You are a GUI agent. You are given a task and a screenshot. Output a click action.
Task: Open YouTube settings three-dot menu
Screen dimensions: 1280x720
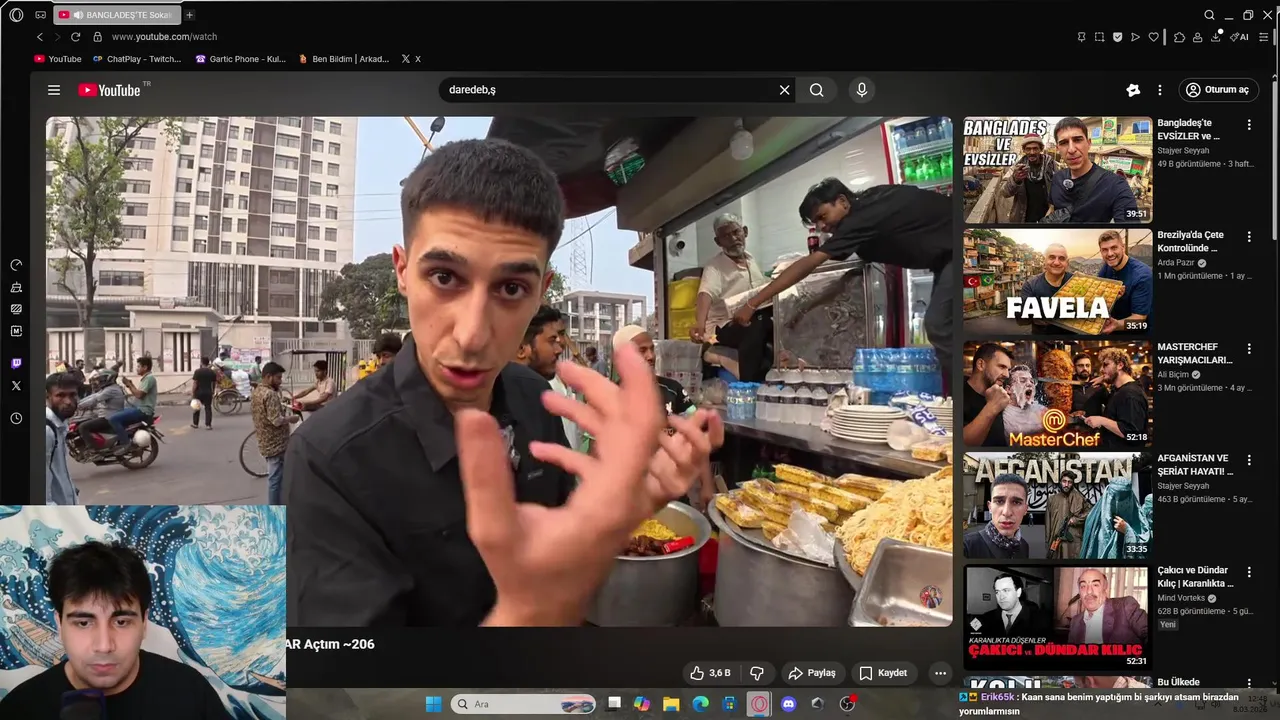(x=1160, y=90)
